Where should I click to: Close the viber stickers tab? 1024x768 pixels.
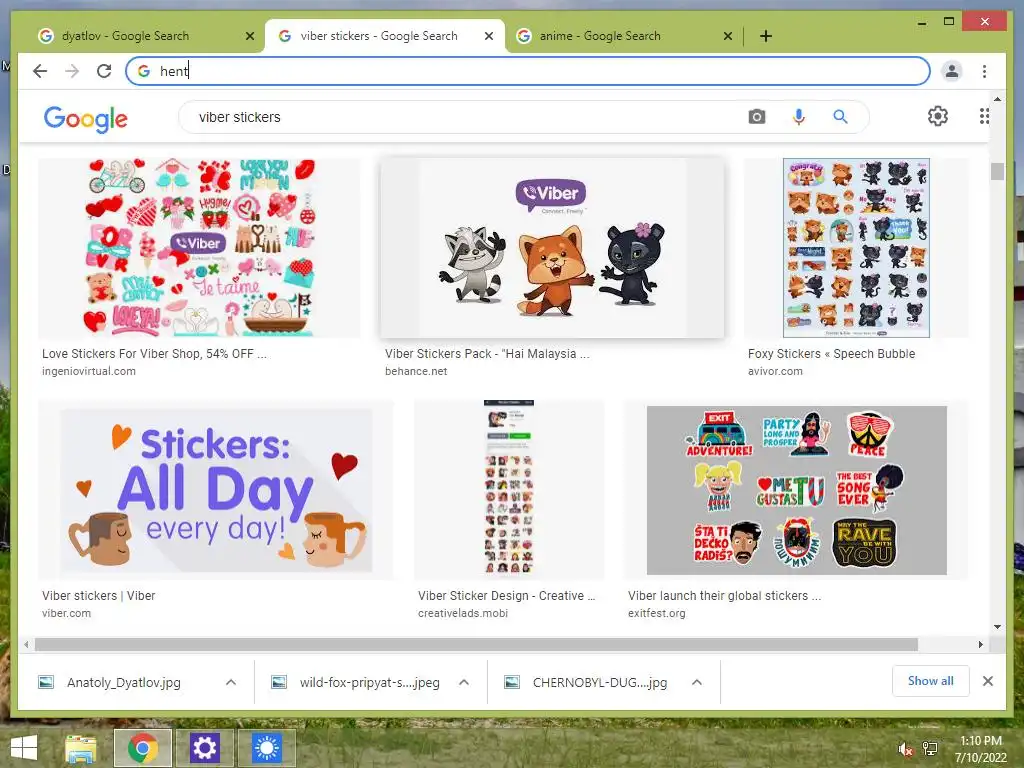(x=488, y=37)
